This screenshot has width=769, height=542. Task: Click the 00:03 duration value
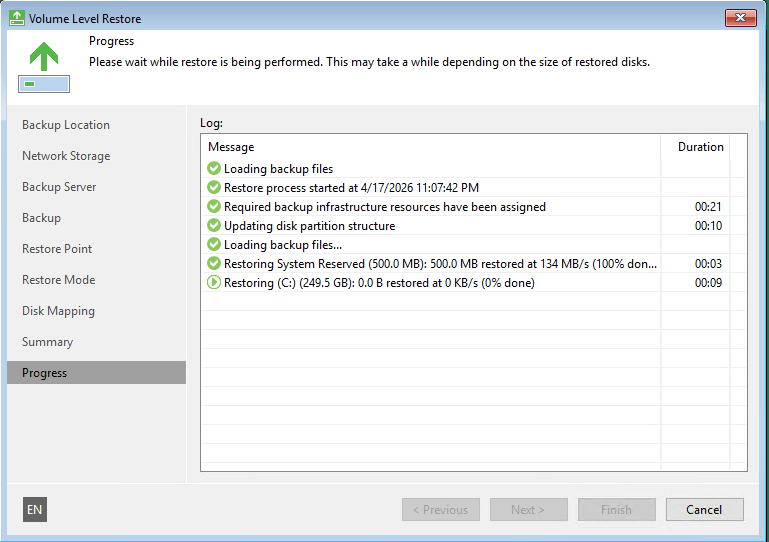(x=708, y=264)
